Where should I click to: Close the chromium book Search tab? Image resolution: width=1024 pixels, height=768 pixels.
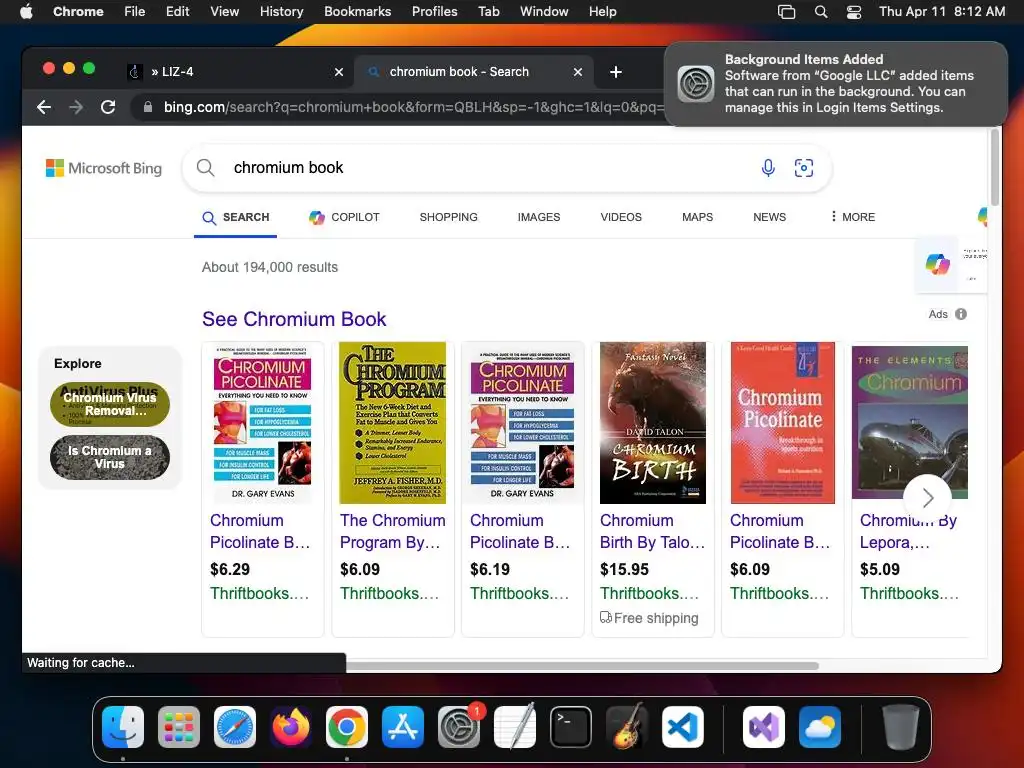(x=578, y=72)
